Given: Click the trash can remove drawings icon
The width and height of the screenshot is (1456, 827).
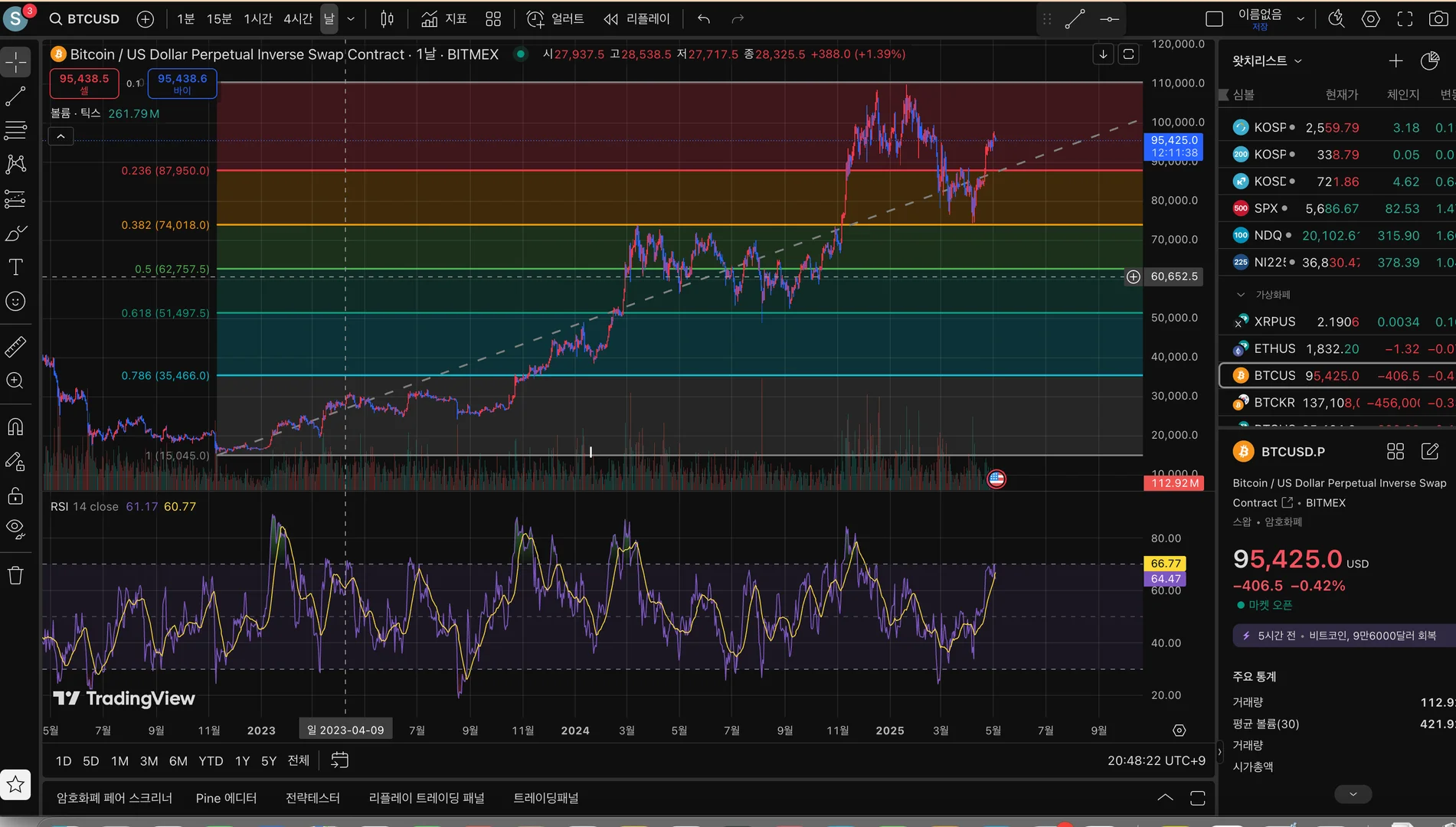Looking at the screenshot, I should tap(15, 575).
